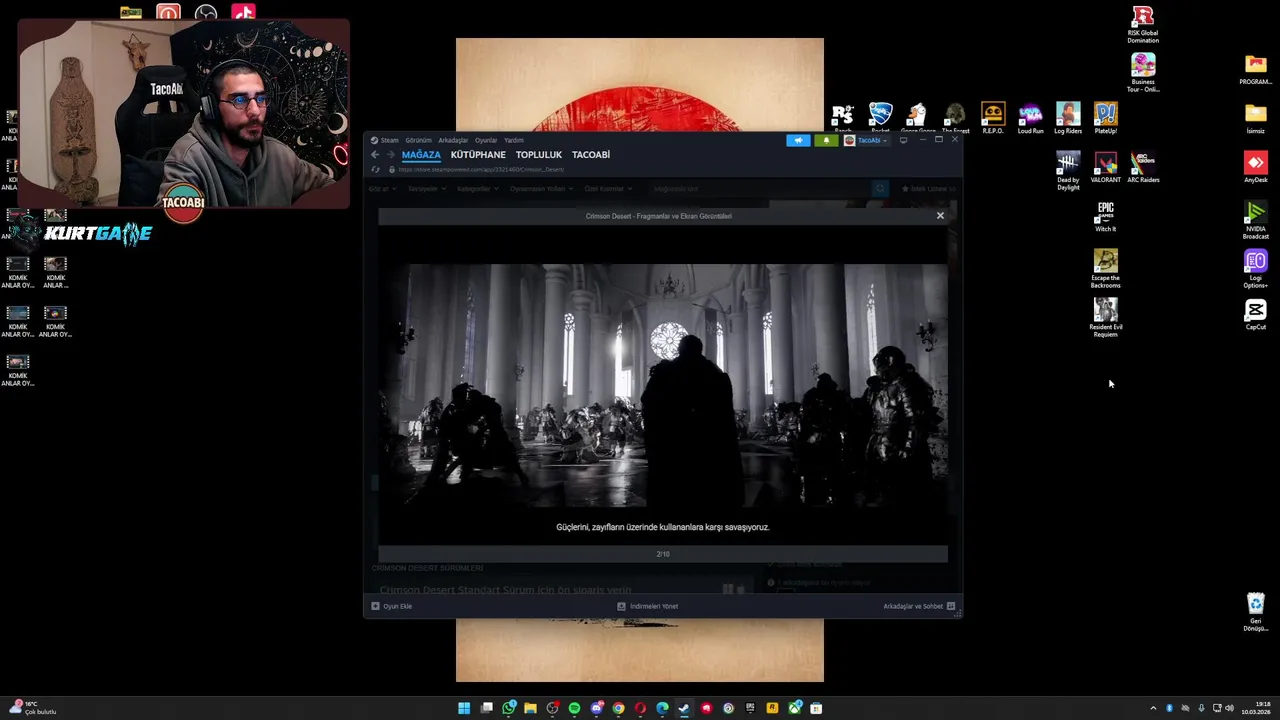Close the Crimson Desert screenshot viewer

pyautogui.click(x=940, y=215)
